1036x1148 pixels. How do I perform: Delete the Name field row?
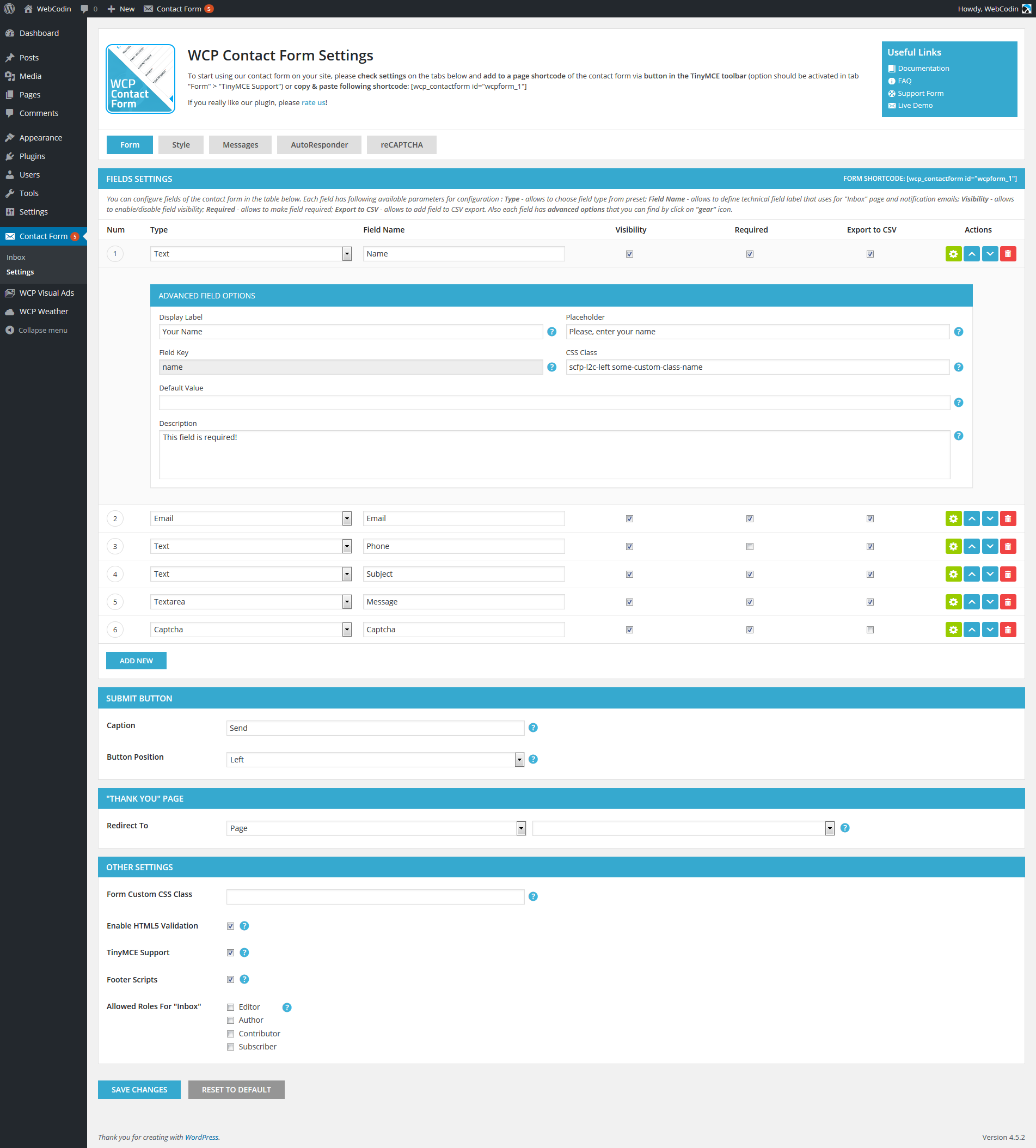pos(1008,253)
